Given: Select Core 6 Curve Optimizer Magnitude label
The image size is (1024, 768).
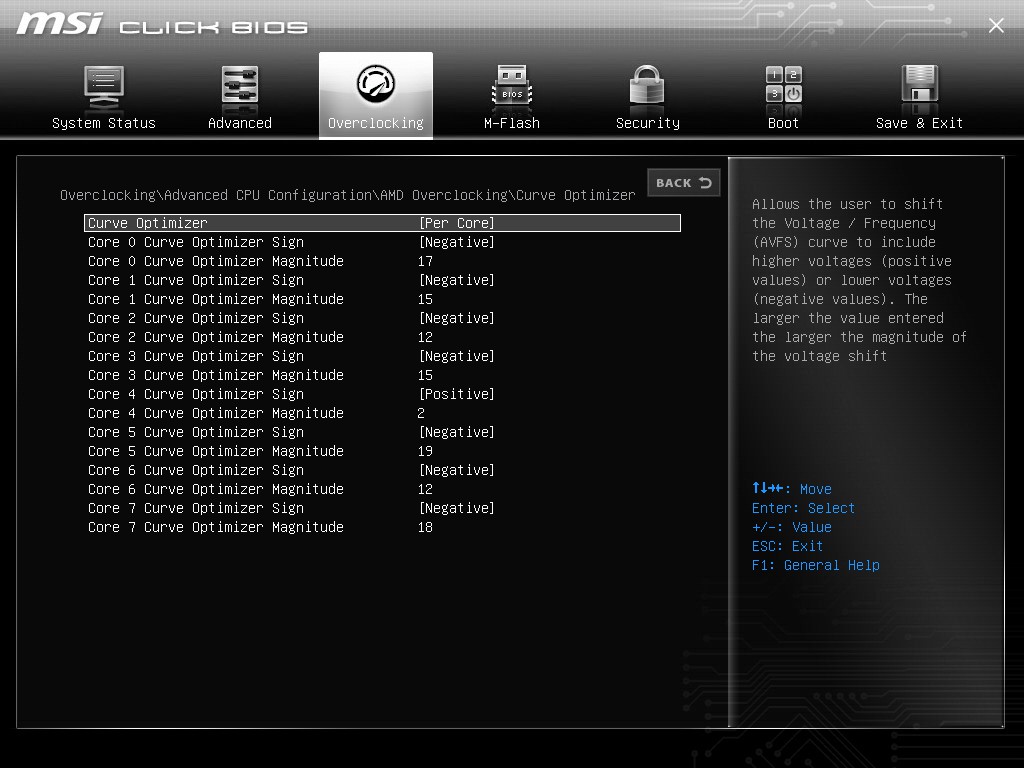Looking at the screenshot, I should [x=216, y=489].
